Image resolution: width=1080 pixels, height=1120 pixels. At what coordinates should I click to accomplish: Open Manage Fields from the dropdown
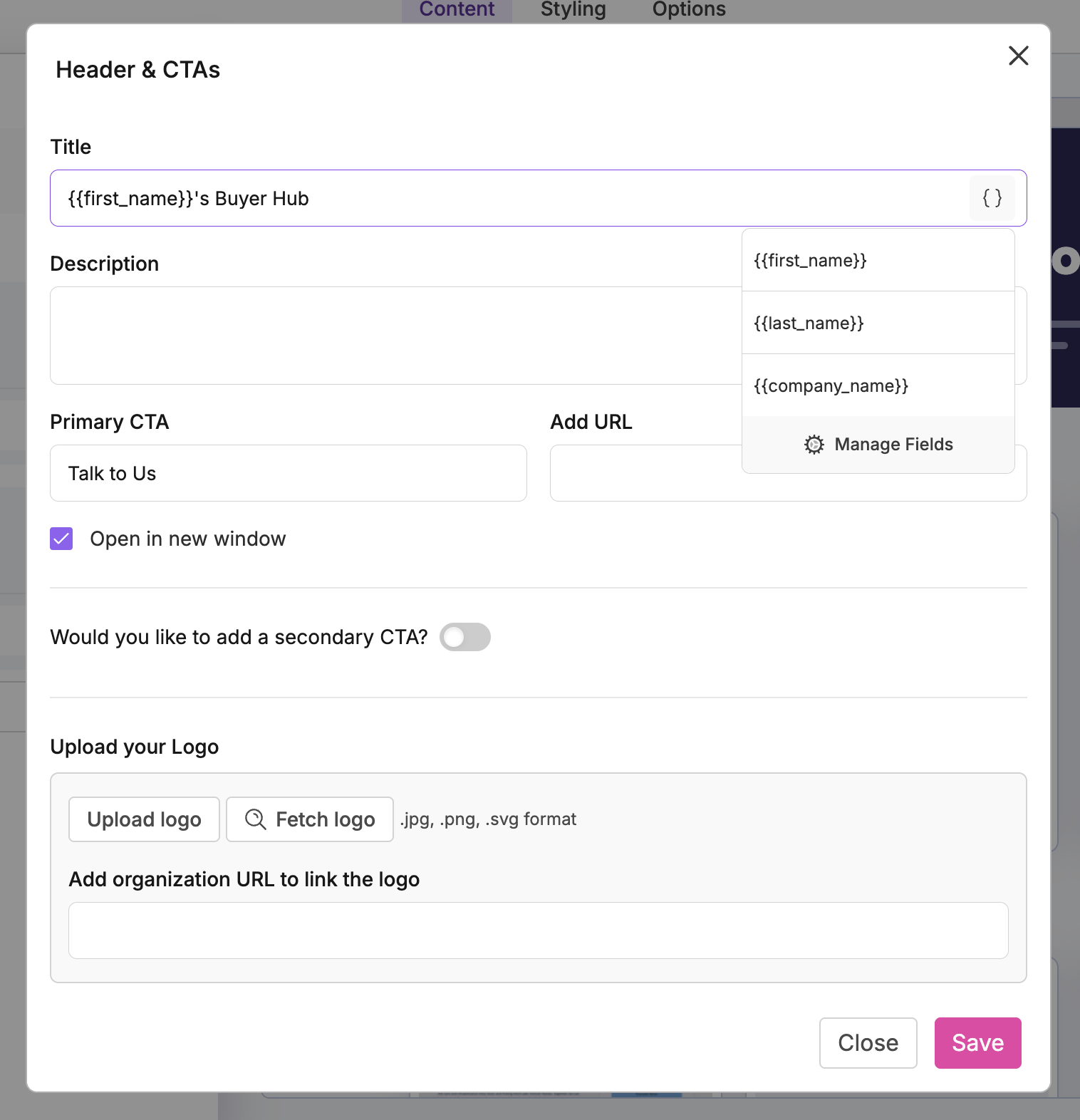893,445
